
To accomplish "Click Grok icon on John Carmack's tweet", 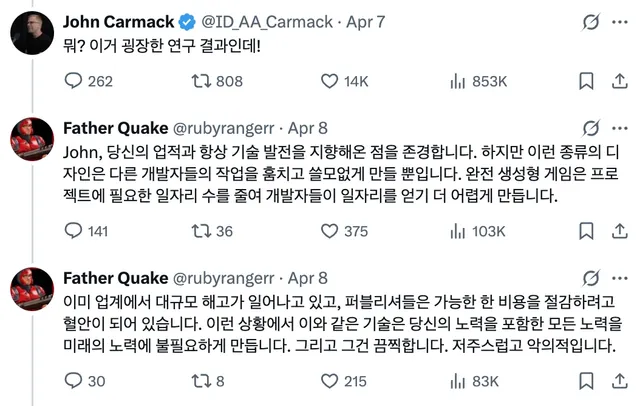I will 589,20.
